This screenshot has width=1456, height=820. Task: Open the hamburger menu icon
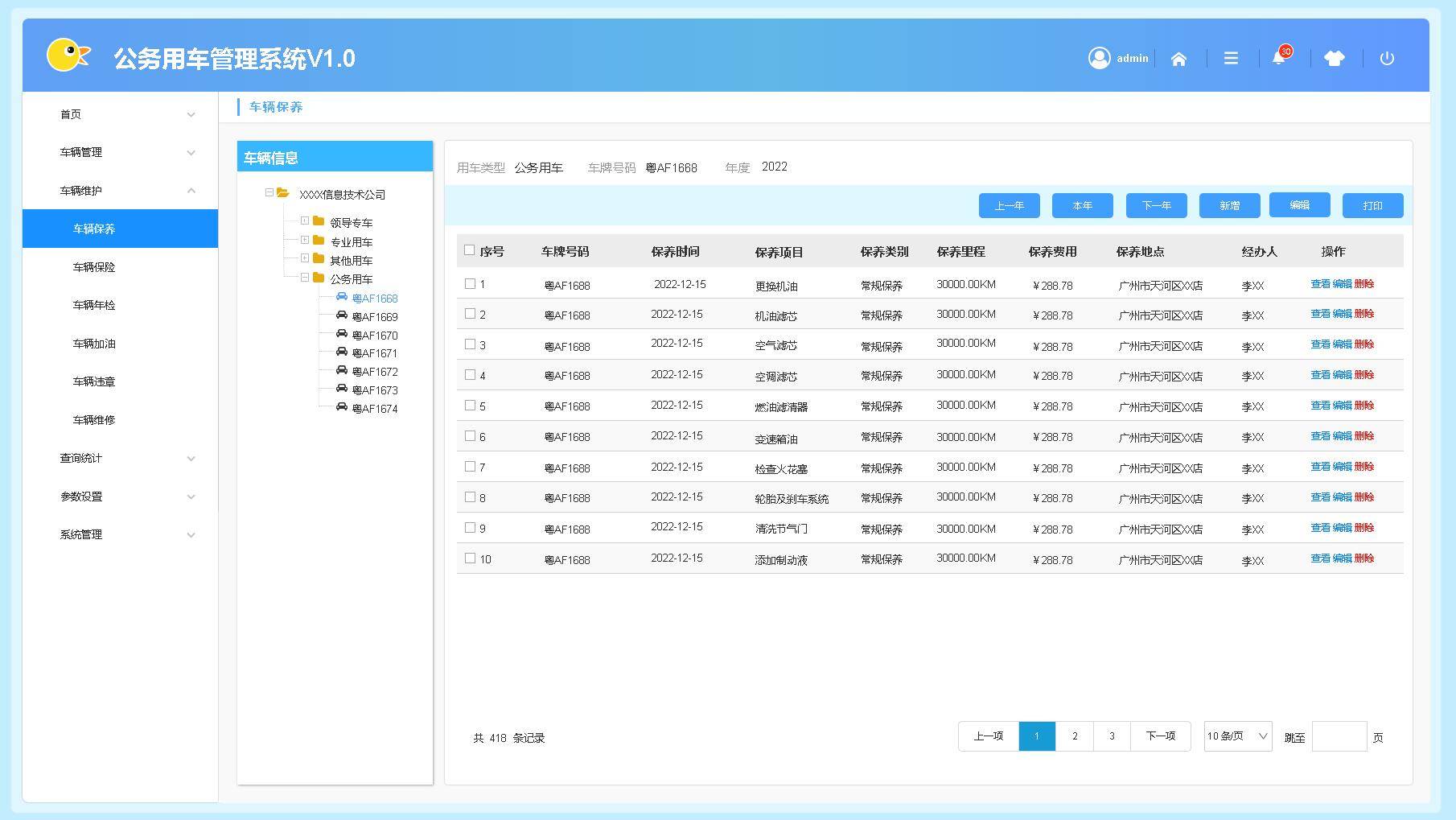pos(1231,59)
